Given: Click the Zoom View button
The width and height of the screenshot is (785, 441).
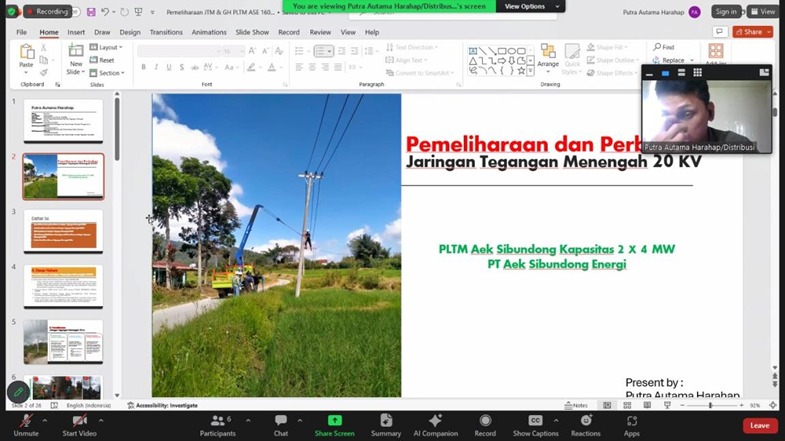Looking at the screenshot, I should point(763,12).
